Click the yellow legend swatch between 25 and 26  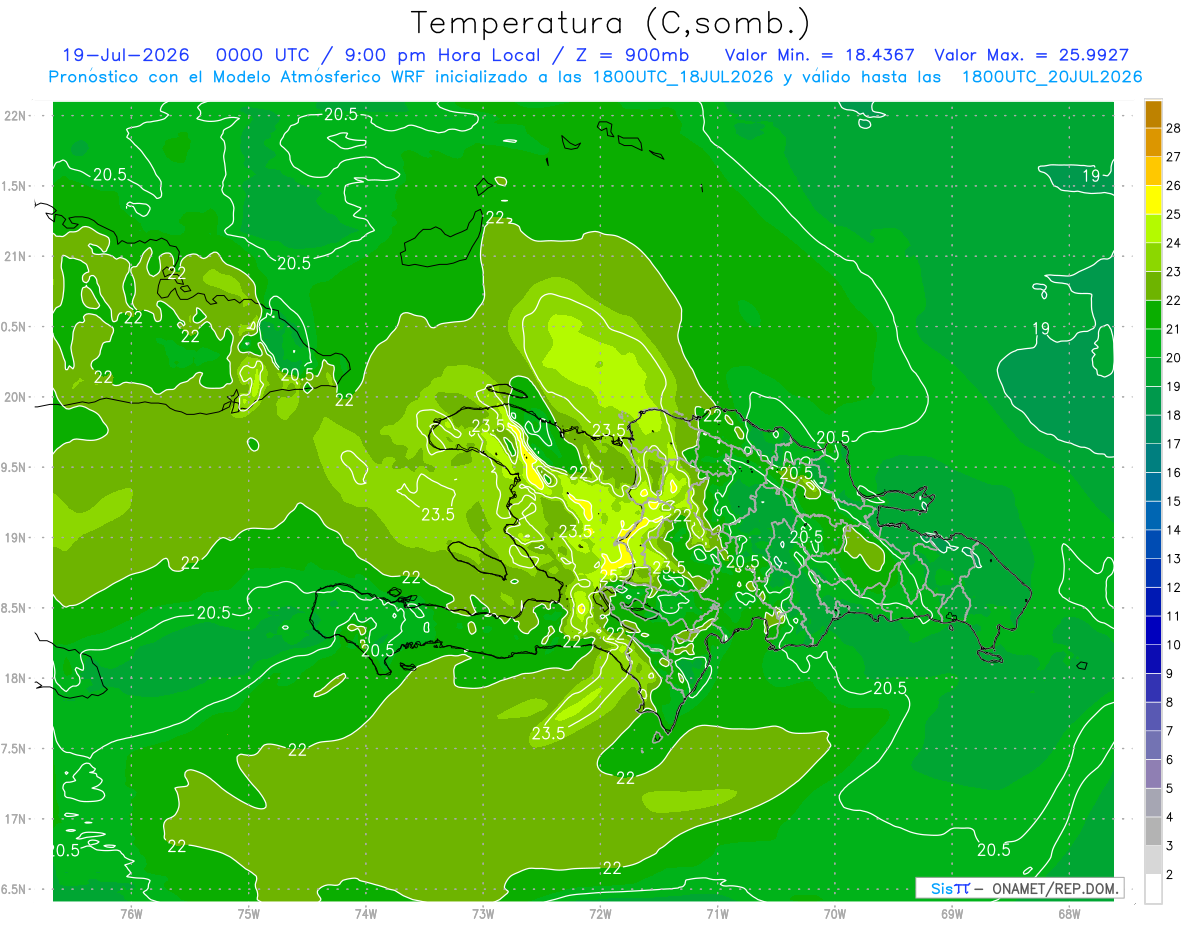1153,199
